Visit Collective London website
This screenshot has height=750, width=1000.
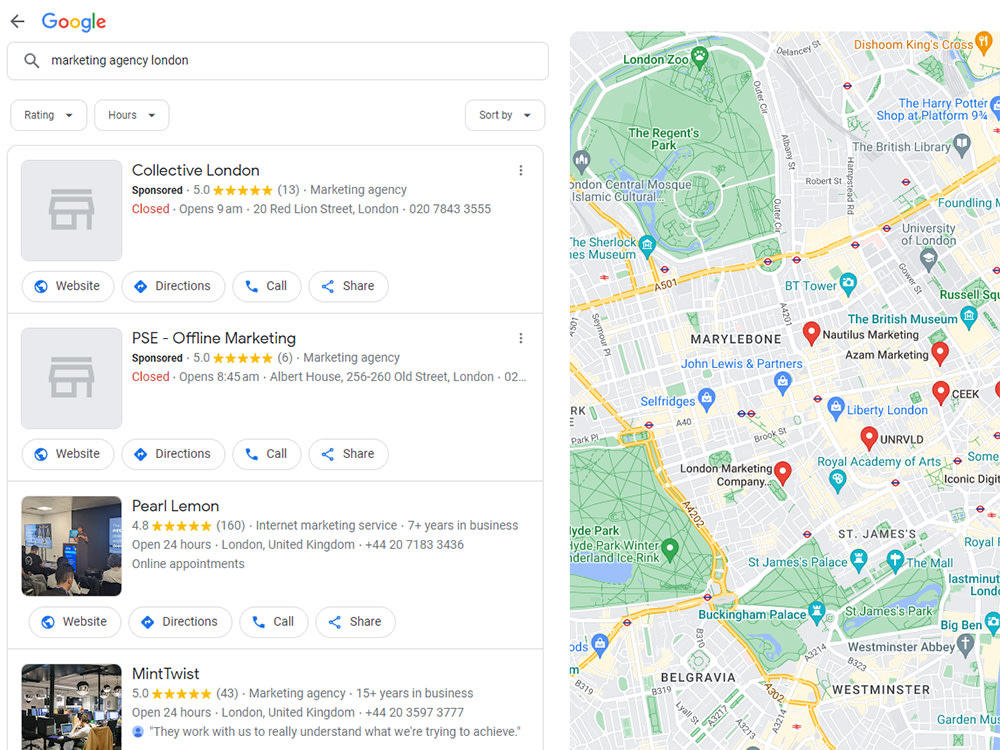[68, 286]
